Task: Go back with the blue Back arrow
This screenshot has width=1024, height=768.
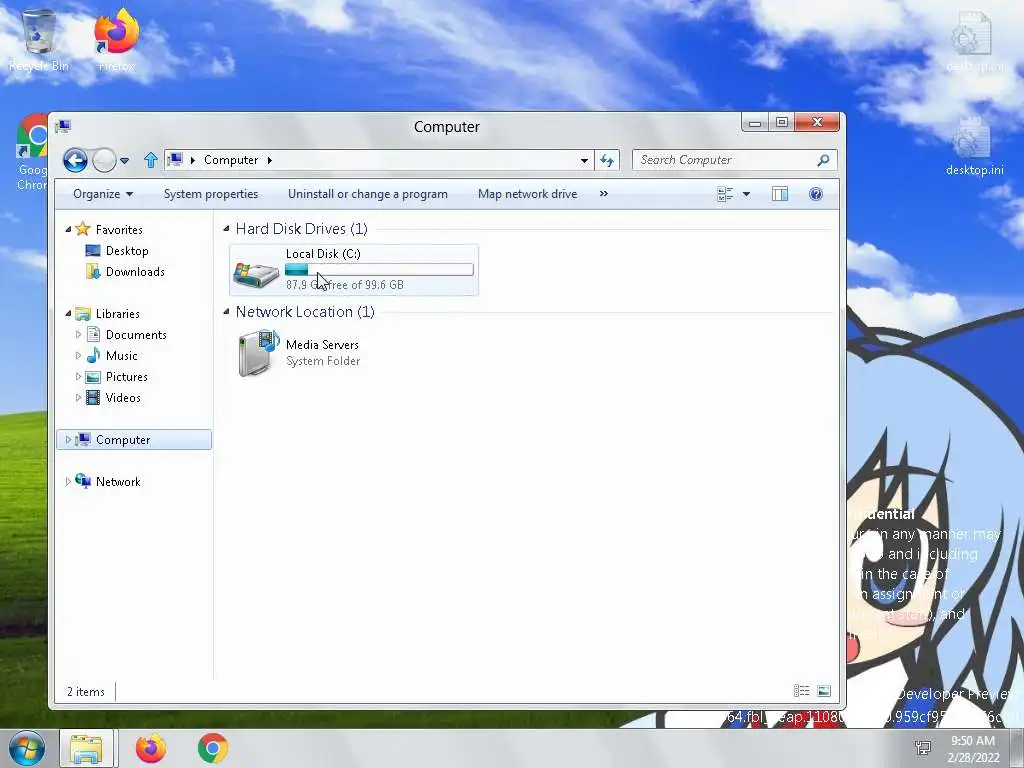Action: 75,160
